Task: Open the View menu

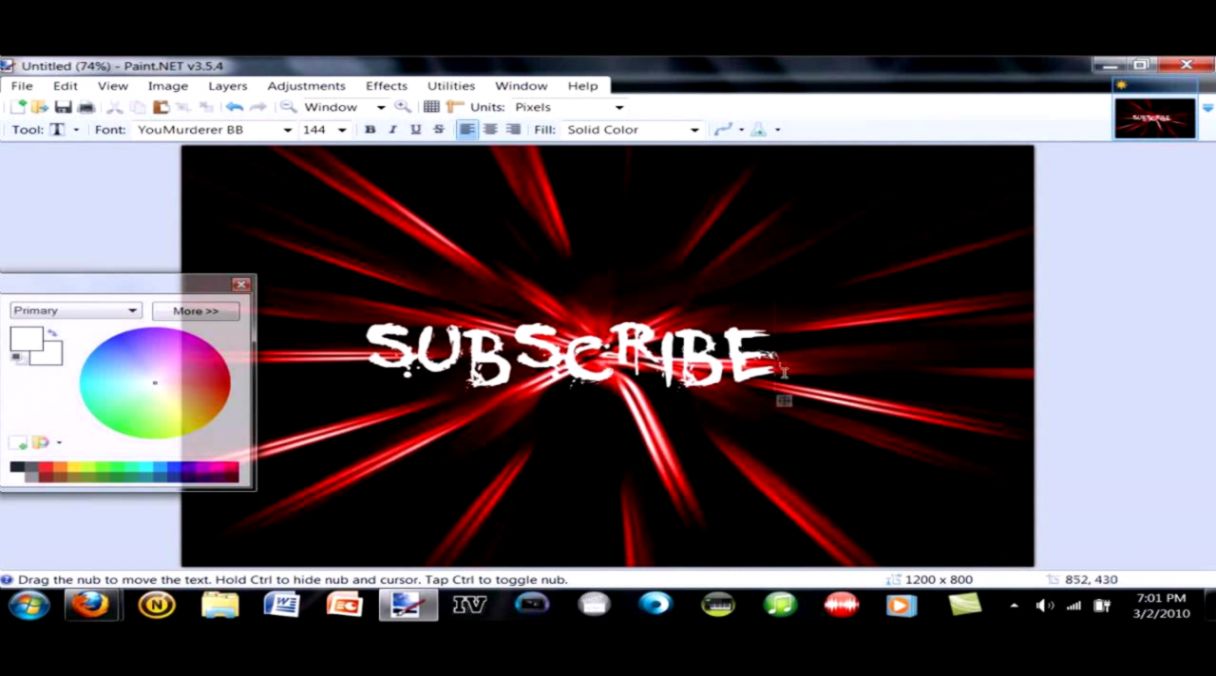Action: click(x=113, y=86)
